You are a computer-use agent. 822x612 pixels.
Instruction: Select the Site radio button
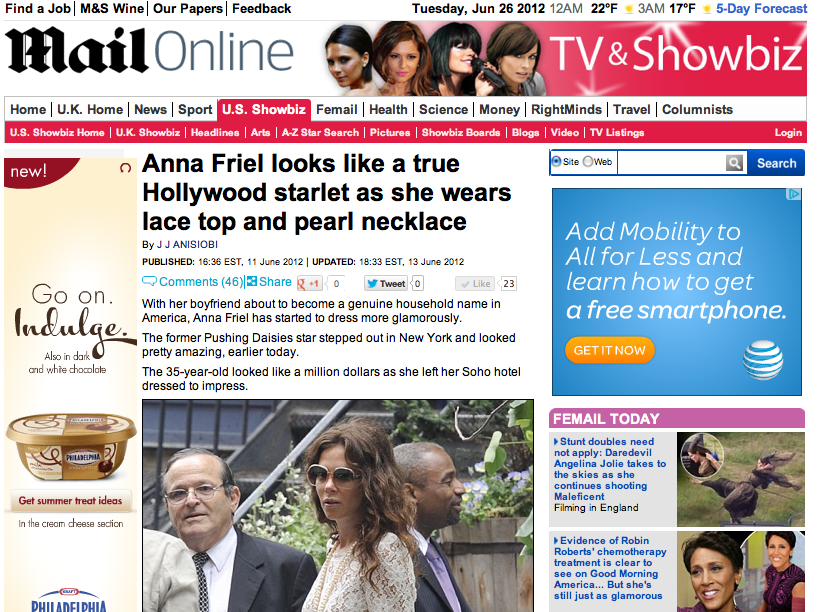(556, 162)
